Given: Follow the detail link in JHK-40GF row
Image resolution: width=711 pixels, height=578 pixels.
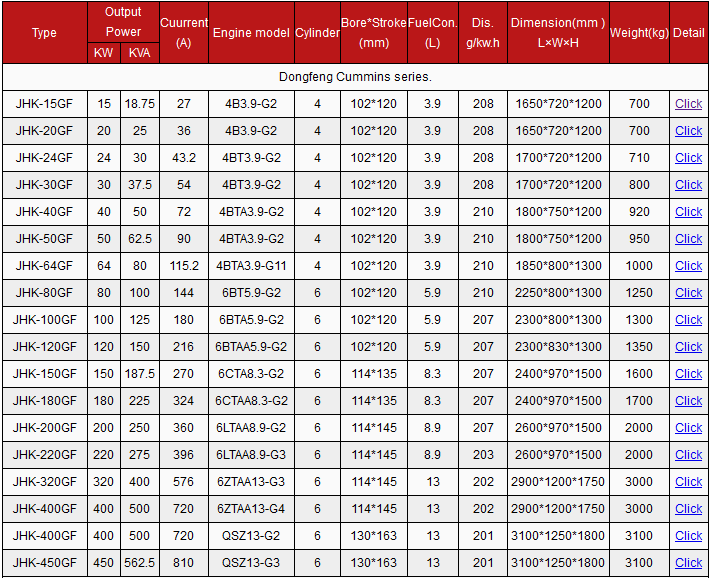Looking at the screenshot, I should pos(688,212).
